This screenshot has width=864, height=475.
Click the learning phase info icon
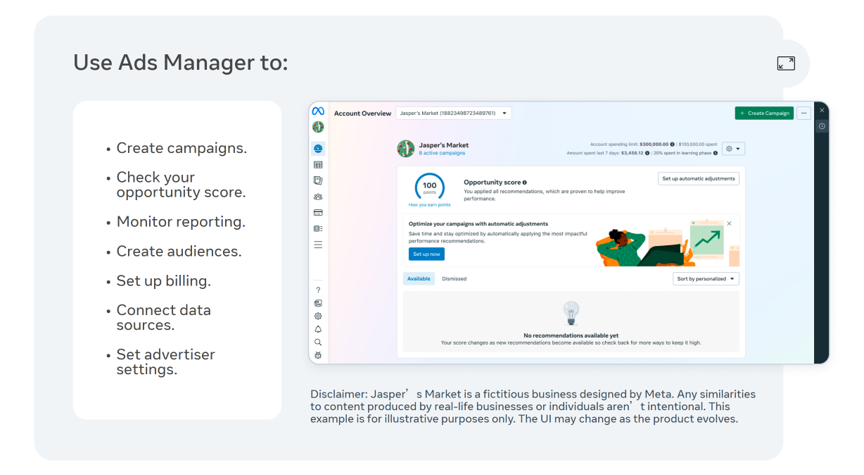(715, 153)
